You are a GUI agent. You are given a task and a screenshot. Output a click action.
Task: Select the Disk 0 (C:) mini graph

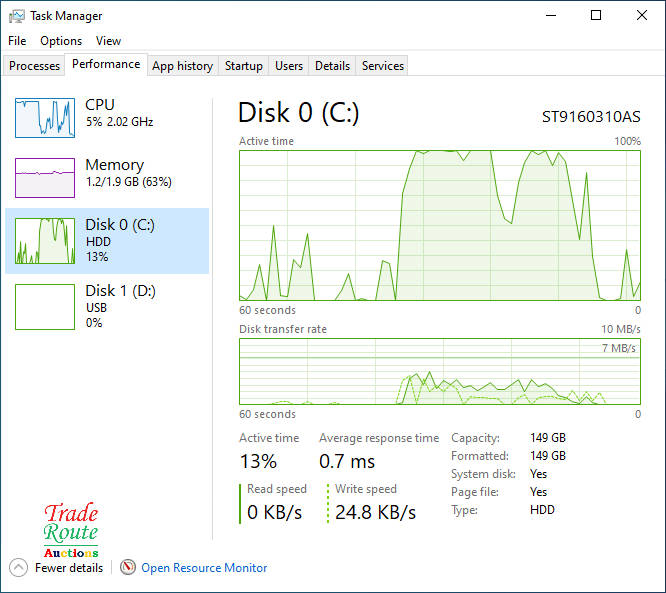pyautogui.click(x=45, y=241)
